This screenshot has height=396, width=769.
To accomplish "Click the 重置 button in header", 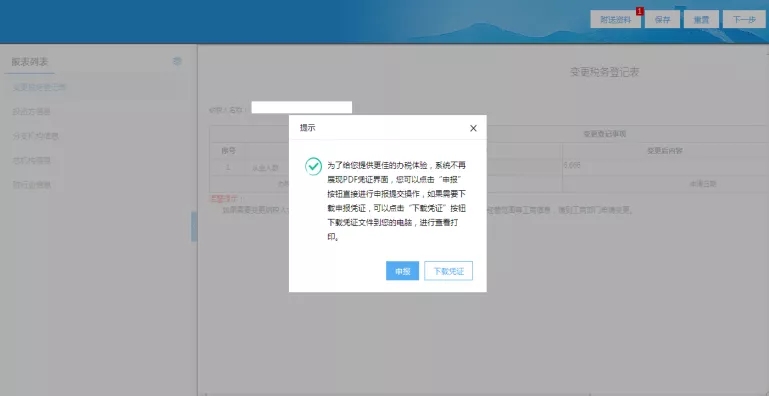I will [x=701, y=20].
